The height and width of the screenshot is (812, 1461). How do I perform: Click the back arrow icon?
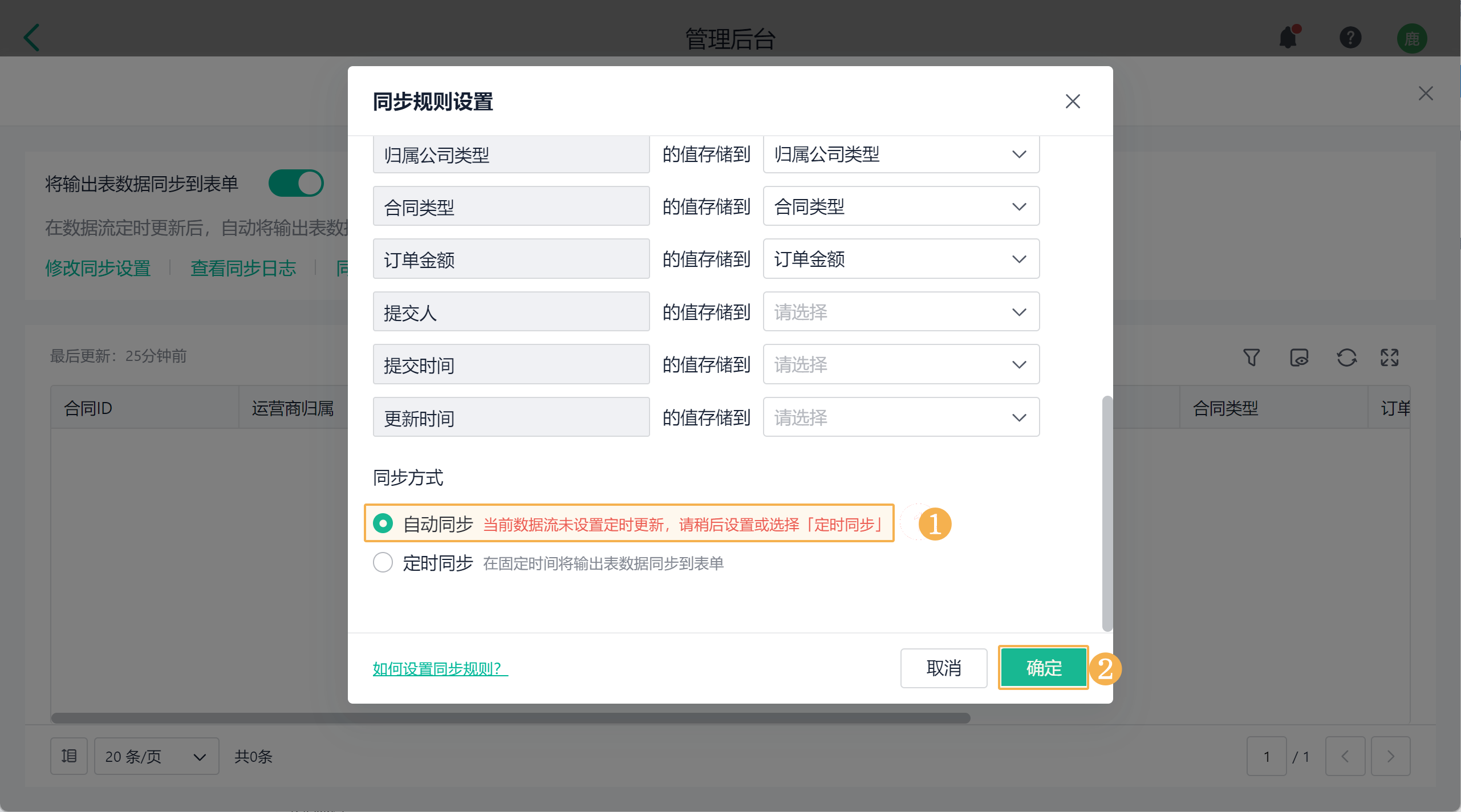(x=32, y=38)
